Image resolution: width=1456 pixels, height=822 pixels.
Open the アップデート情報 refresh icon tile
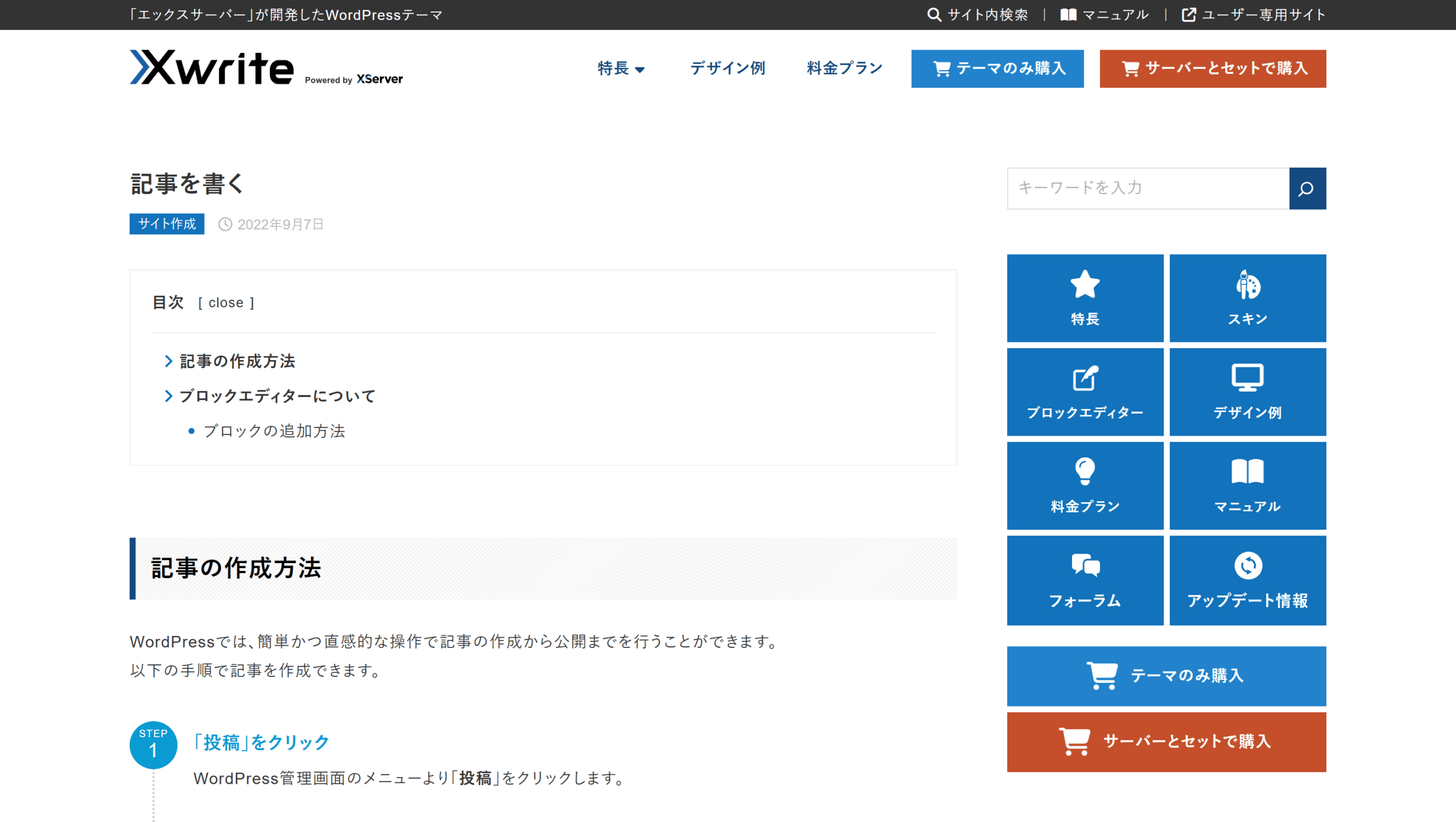pos(1247,580)
